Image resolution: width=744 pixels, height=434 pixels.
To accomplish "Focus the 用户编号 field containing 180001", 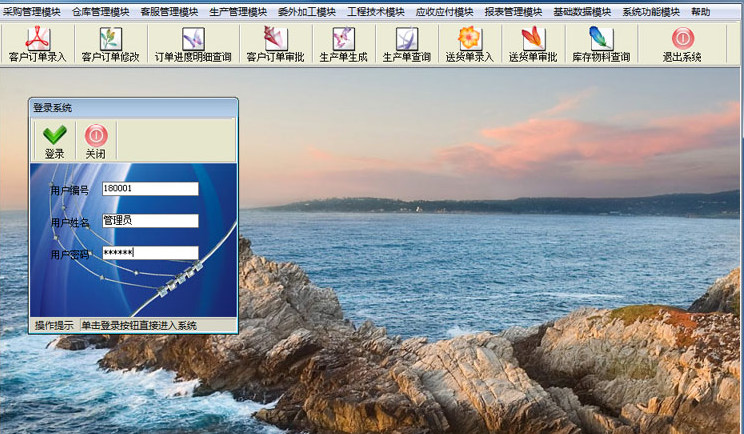I will [x=150, y=188].
